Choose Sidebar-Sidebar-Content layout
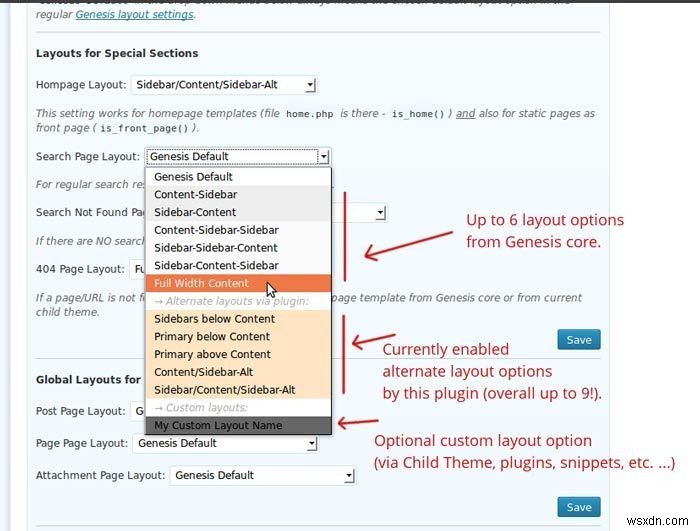Screen dimensions: 700x531 click(216, 248)
